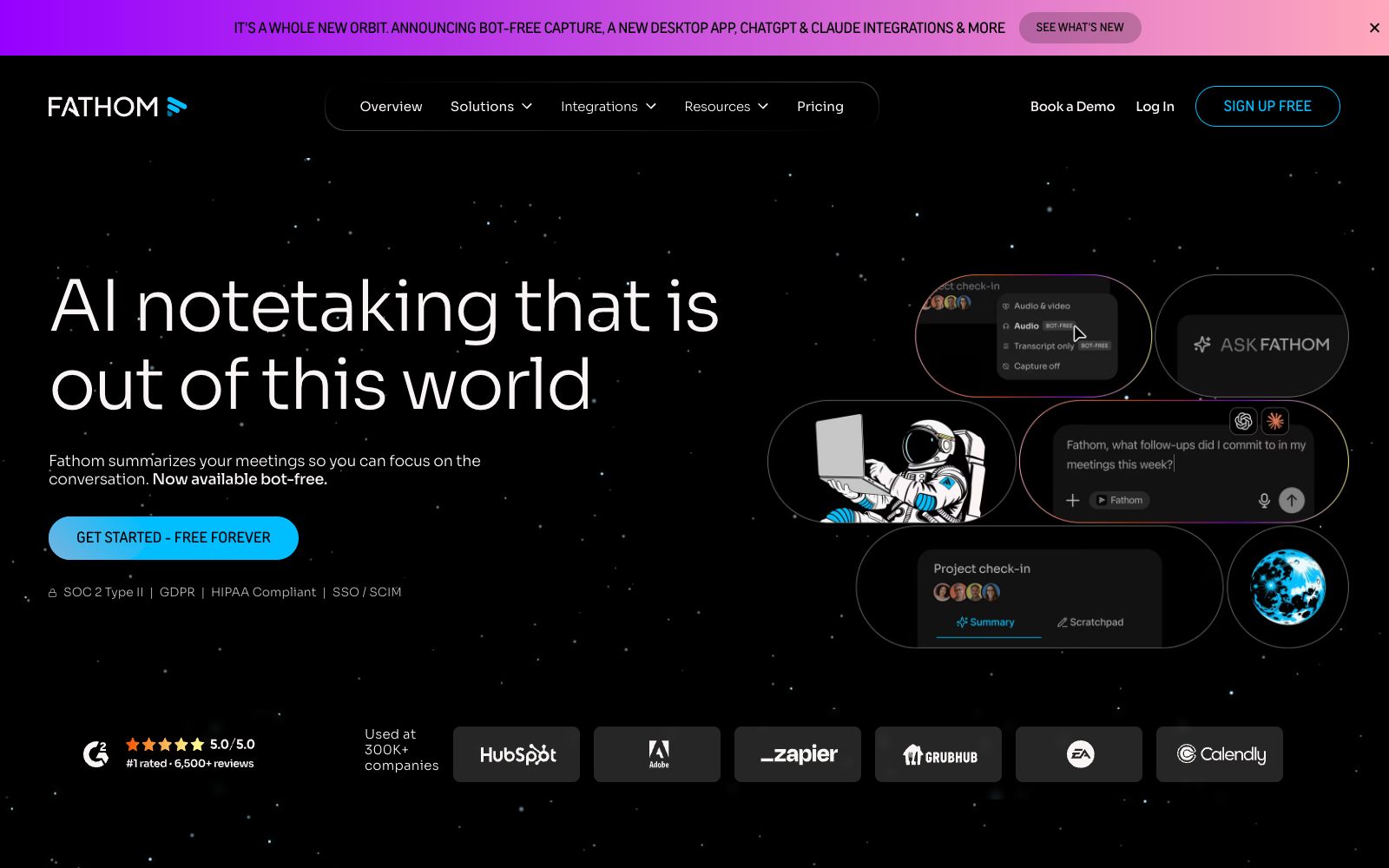The width and height of the screenshot is (1389, 868).
Task: Click the 'Project check-in' card title
Action: [982, 569]
